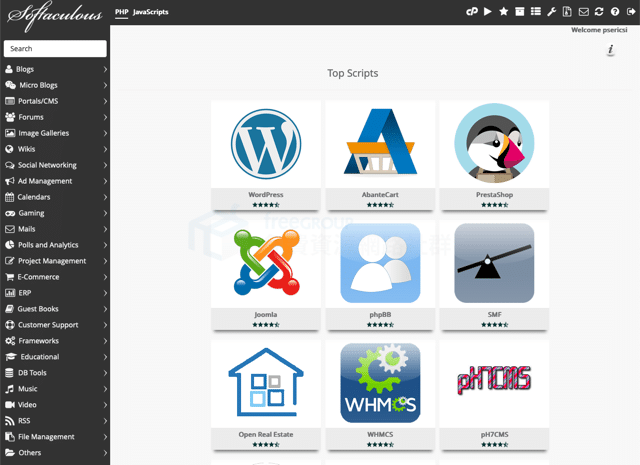Click the Wikis globe icon

tap(9, 149)
